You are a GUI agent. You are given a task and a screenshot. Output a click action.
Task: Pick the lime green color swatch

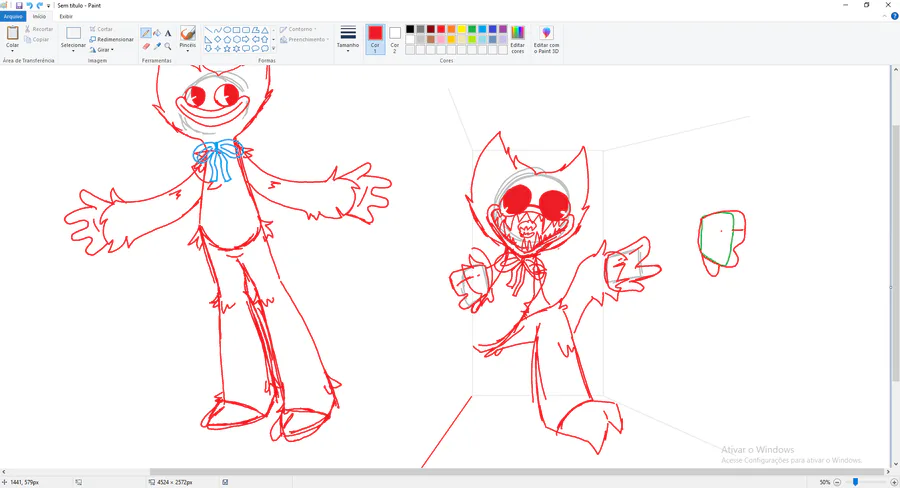pos(472,40)
